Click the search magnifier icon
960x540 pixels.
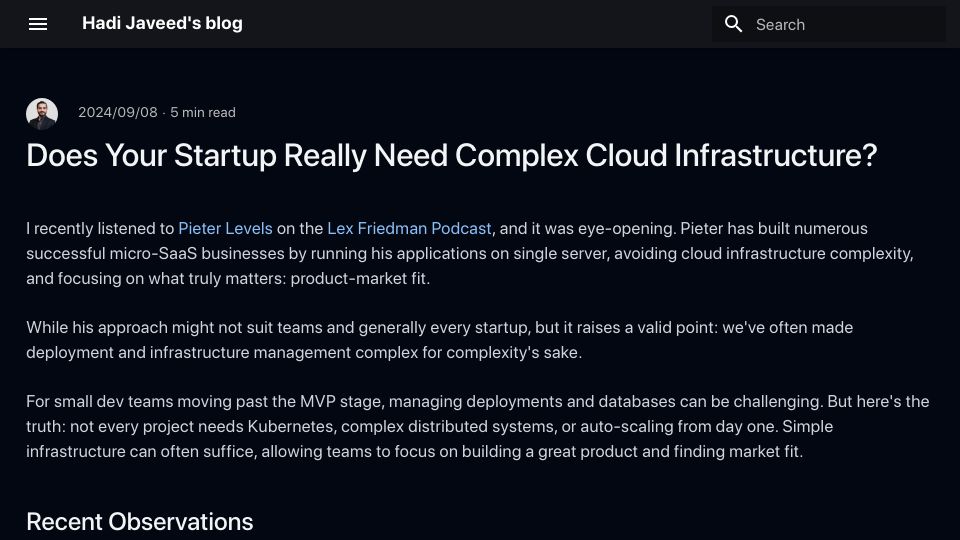pyautogui.click(x=733, y=24)
